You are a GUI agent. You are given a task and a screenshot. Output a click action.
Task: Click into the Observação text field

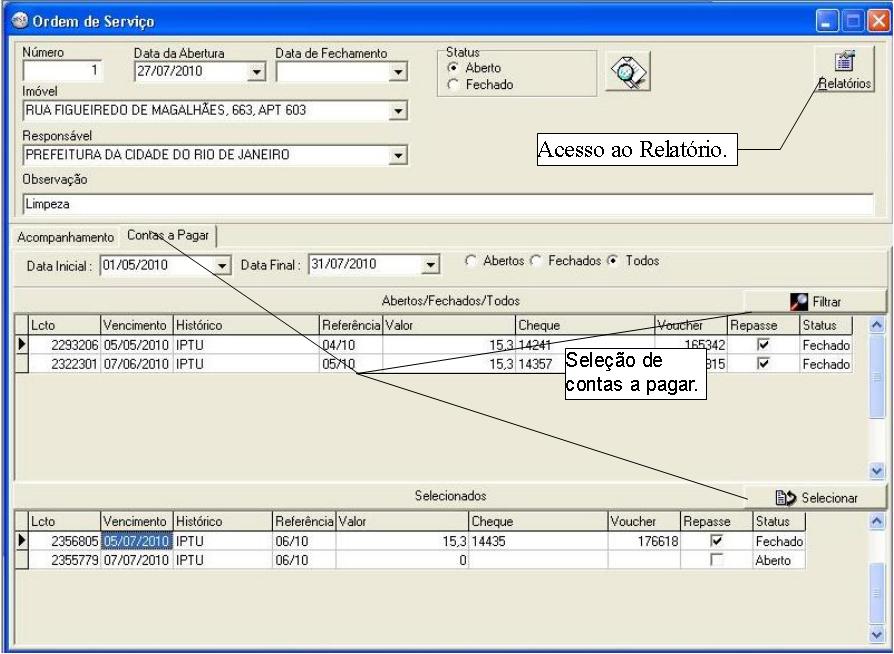445,204
